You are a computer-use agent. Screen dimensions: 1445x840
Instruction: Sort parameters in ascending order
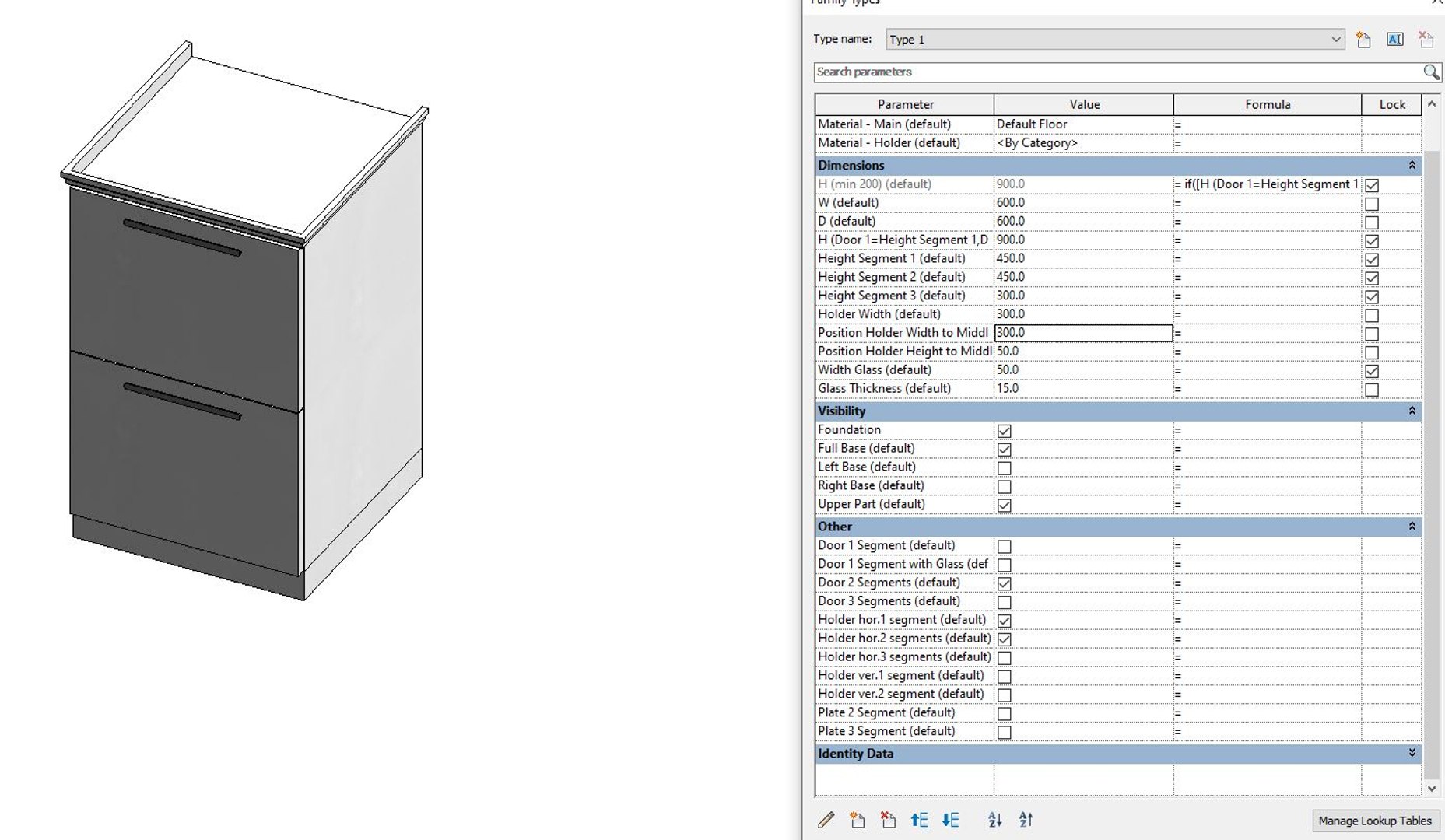[x=995, y=820]
